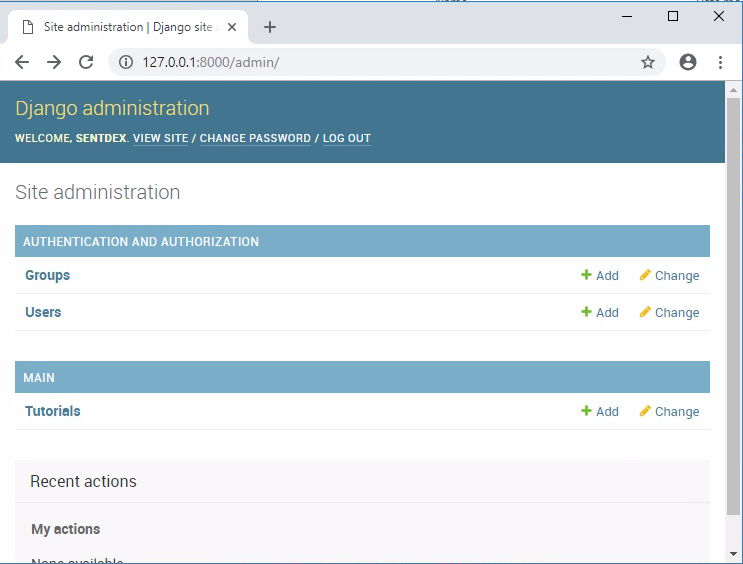View site information icon in address bar

click(x=126, y=62)
